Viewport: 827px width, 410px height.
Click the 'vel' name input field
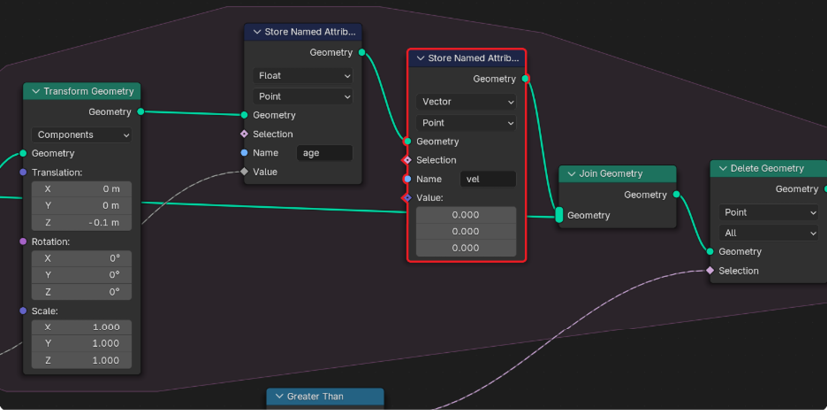click(487, 179)
